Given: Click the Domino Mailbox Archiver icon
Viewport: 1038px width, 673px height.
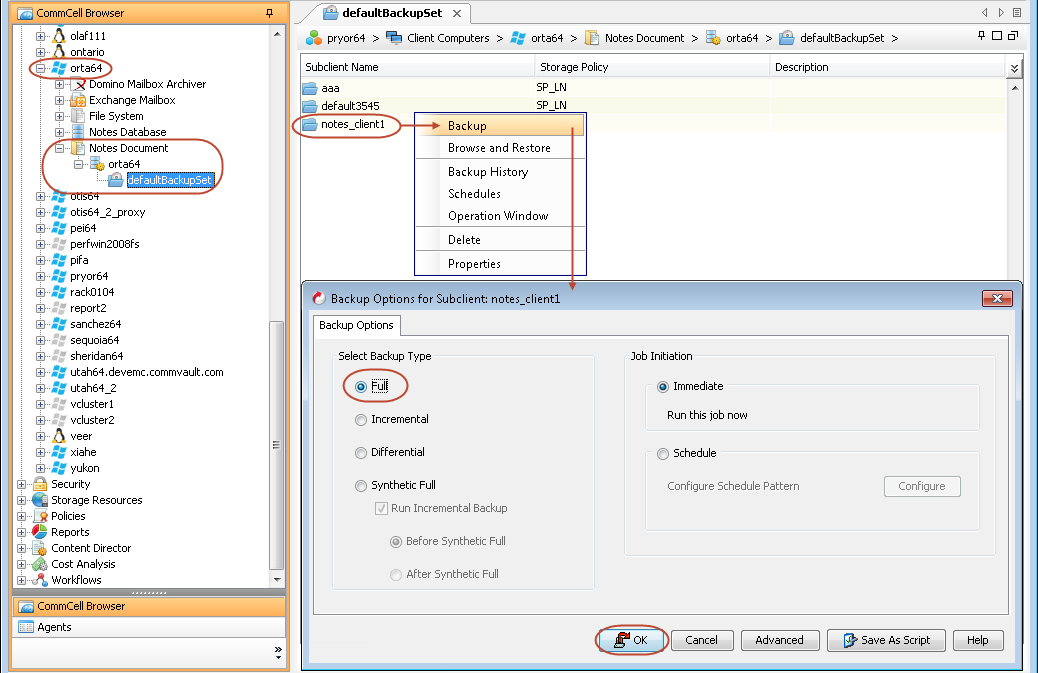Looking at the screenshot, I should coord(78,84).
